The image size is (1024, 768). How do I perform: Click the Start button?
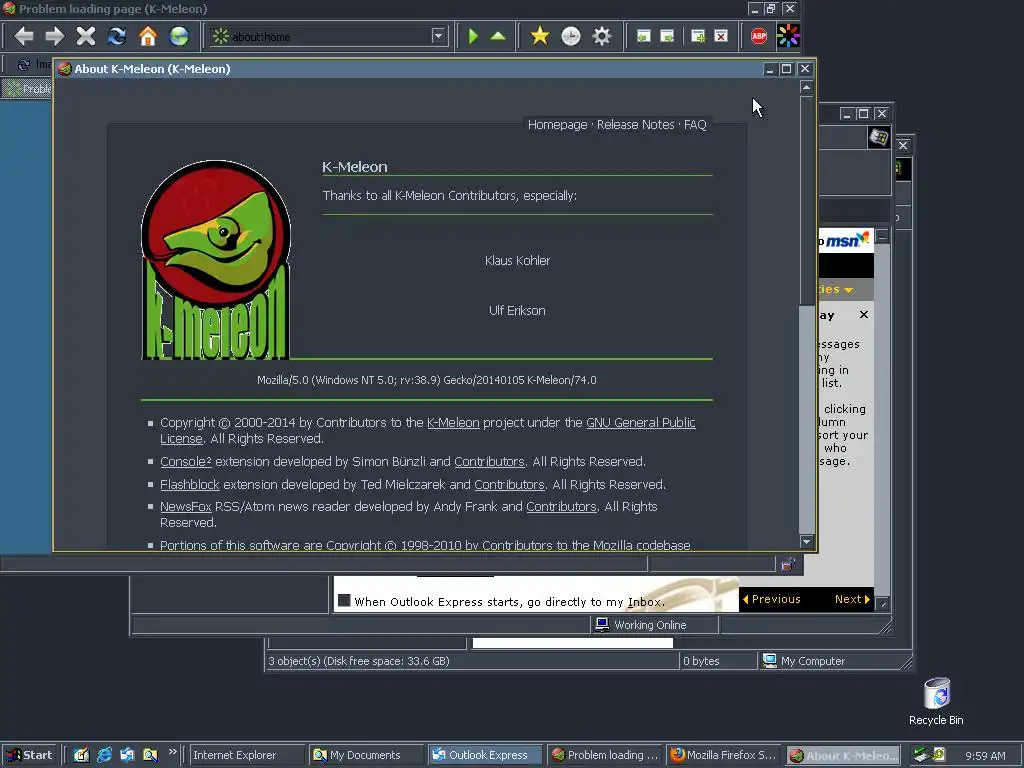pyautogui.click(x=30, y=755)
